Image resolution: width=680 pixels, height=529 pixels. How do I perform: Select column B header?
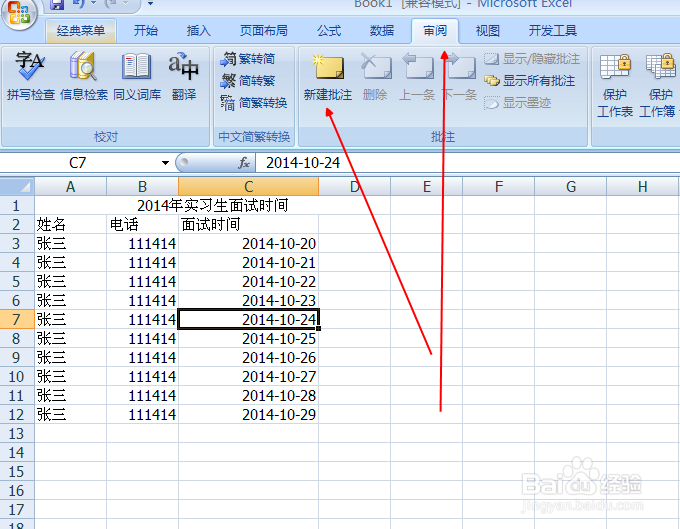point(143,187)
